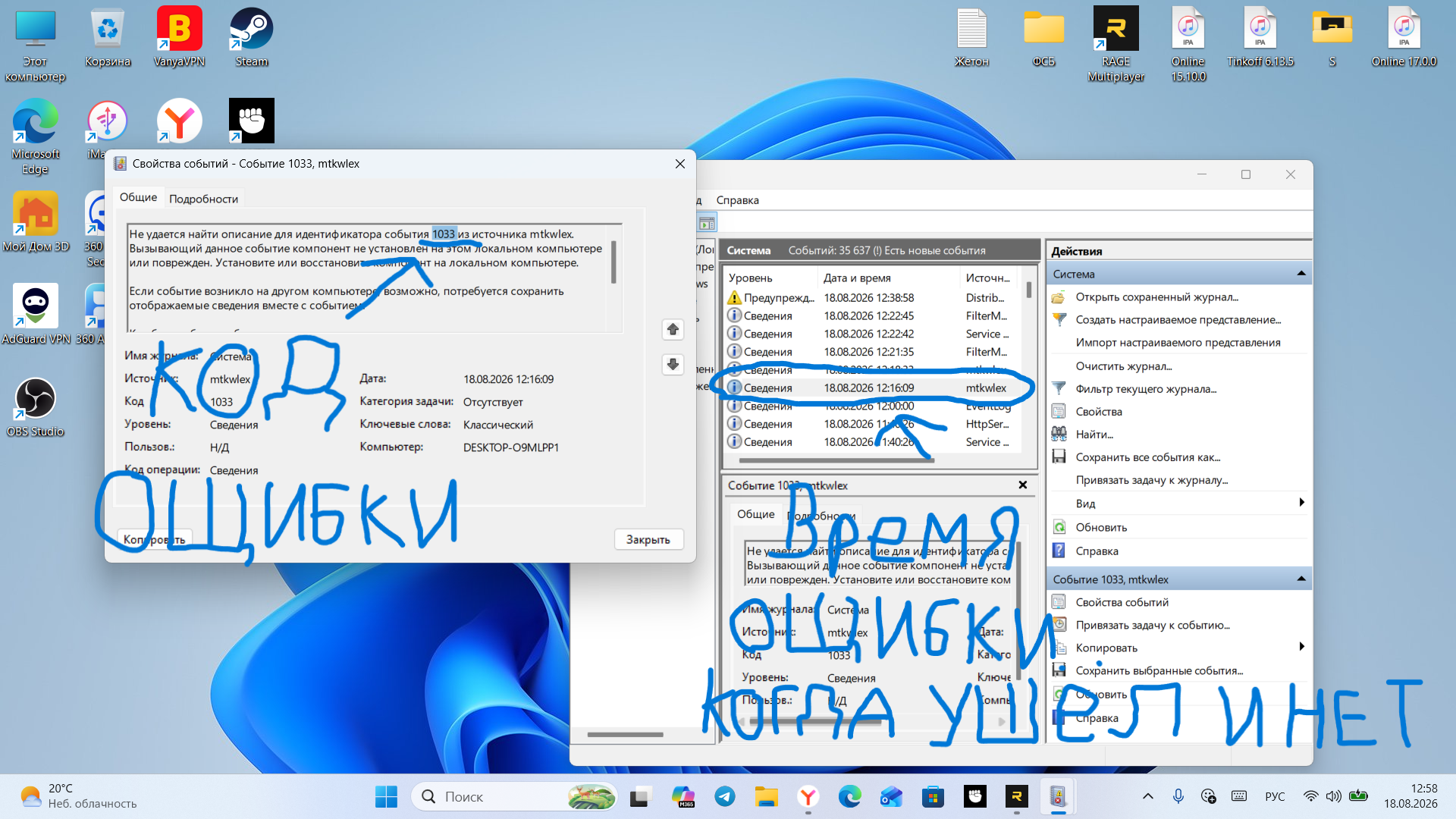Open the Справка menu in Event Viewer
Viewport: 1456px width, 819px height.
pyautogui.click(x=737, y=200)
